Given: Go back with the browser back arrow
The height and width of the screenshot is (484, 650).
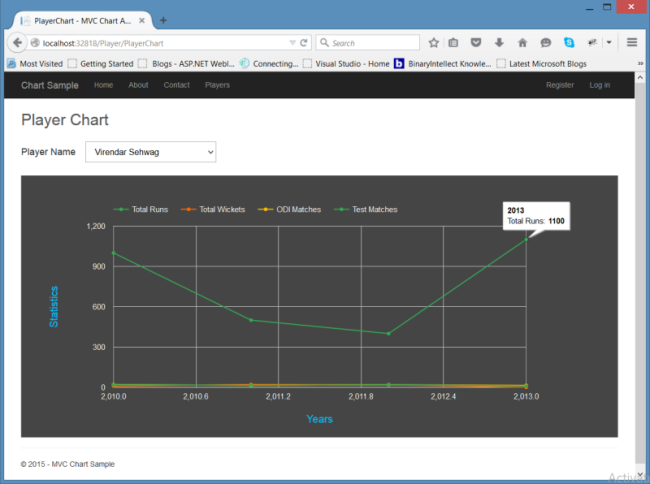Looking at the screenshot, I should pos(17,43).
